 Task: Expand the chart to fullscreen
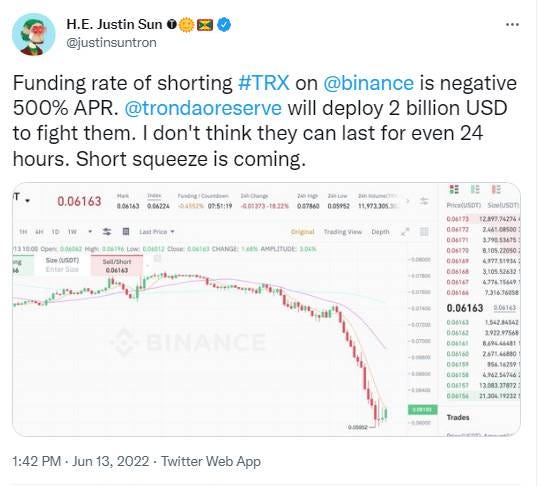[x=405, y=232]
